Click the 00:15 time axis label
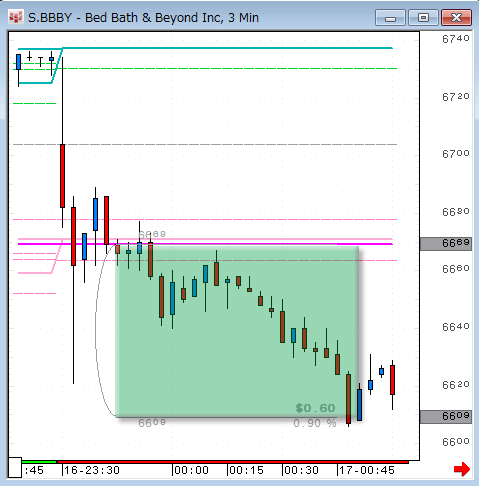The width and height of the screenshot is (479, 486). pos(246,470)
